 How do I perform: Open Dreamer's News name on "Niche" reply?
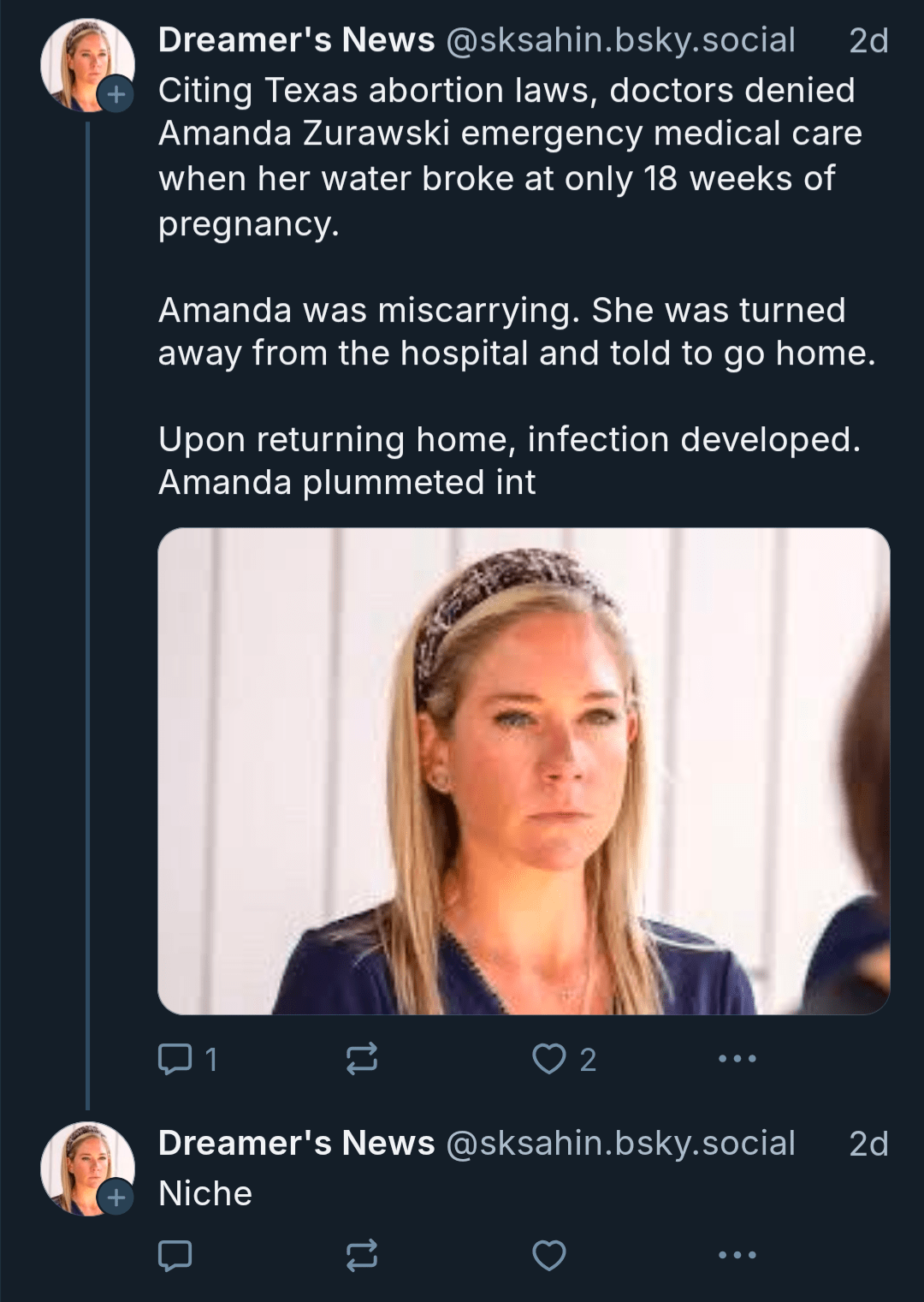[x=296, y=1144]
